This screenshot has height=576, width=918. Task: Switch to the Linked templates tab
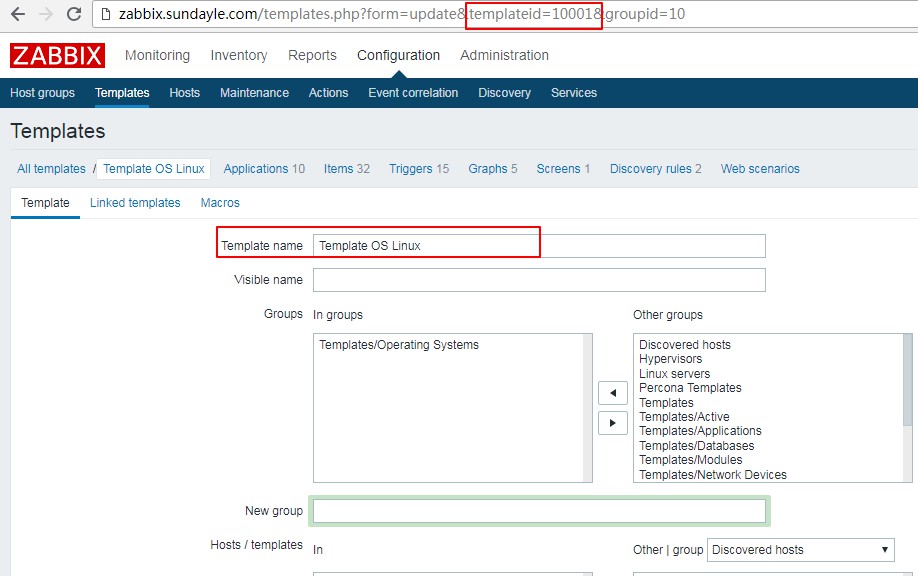tap(135, 202)
